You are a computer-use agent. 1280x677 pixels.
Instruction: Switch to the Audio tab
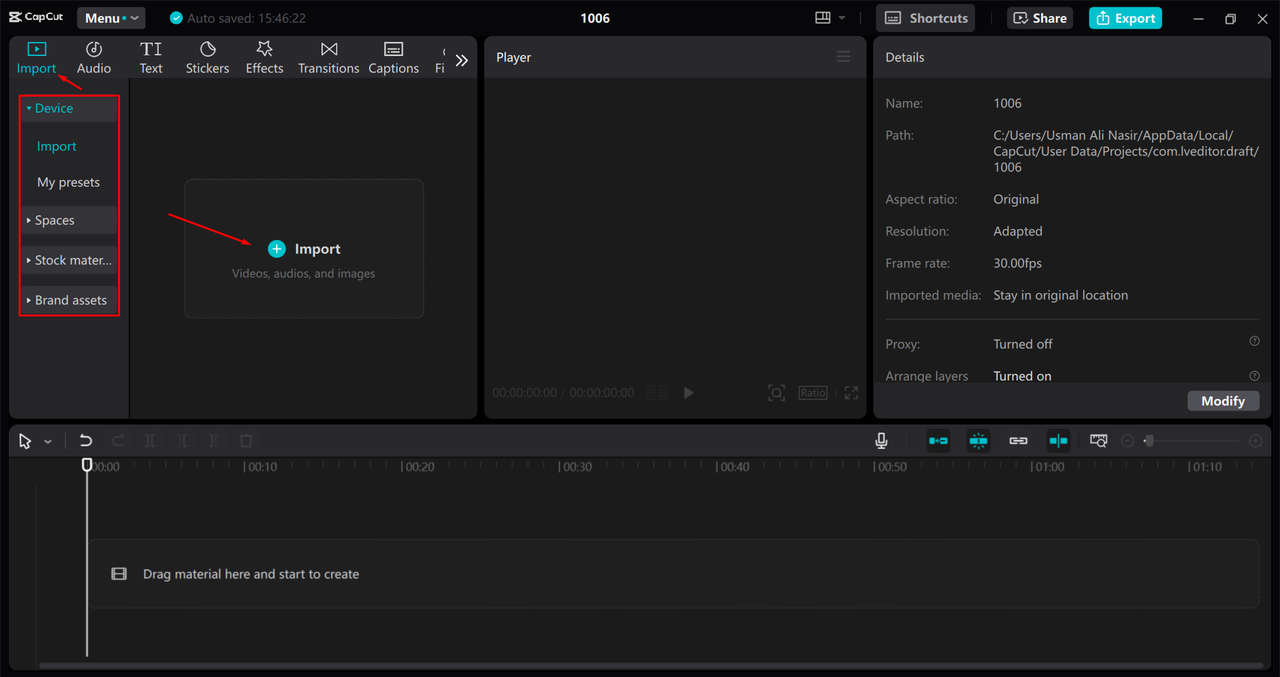[x=94, y=58]
